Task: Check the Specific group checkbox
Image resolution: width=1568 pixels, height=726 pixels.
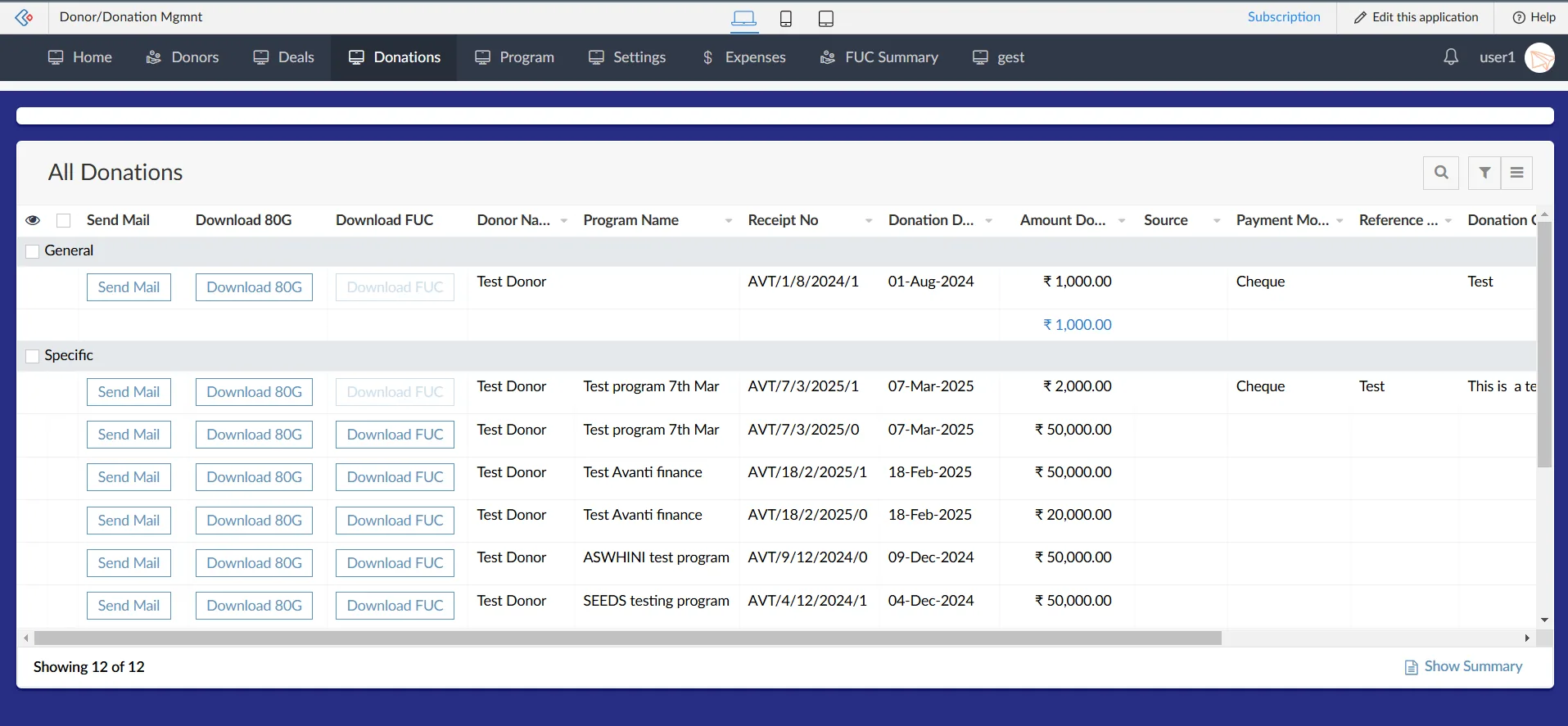Action: click(x=33, y=356)
